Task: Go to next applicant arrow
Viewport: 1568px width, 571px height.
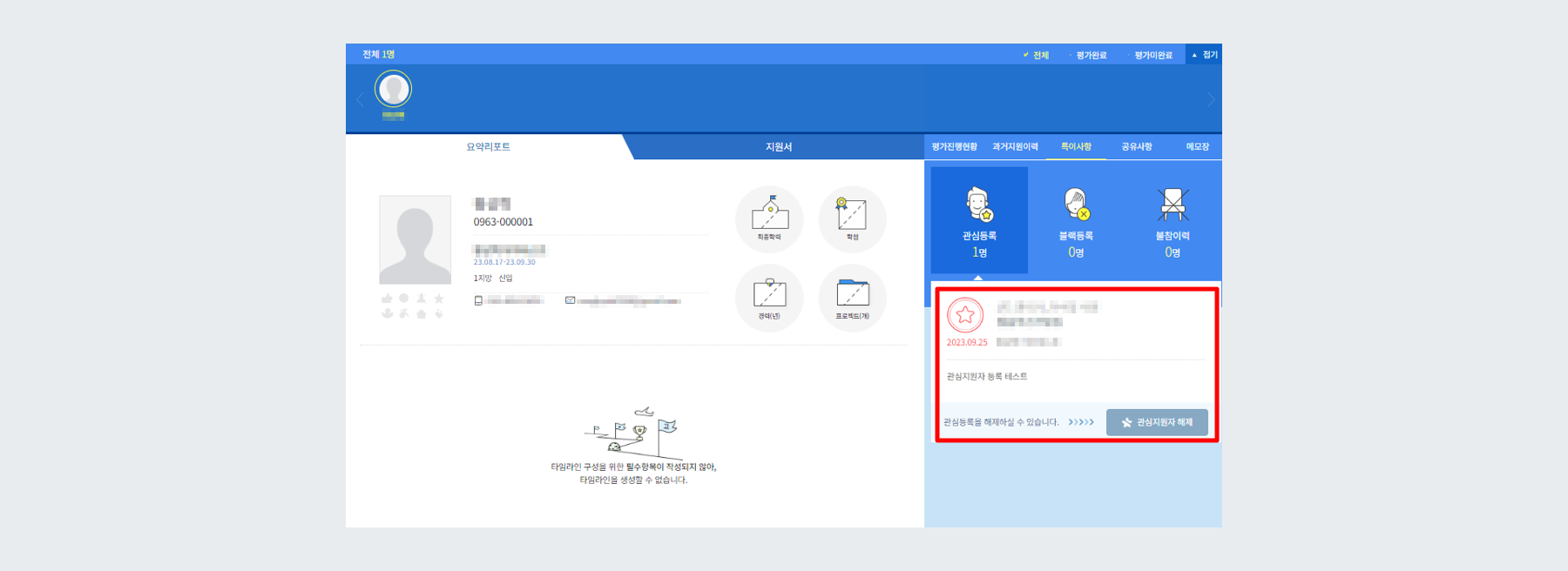Action: click(1211, 100)
